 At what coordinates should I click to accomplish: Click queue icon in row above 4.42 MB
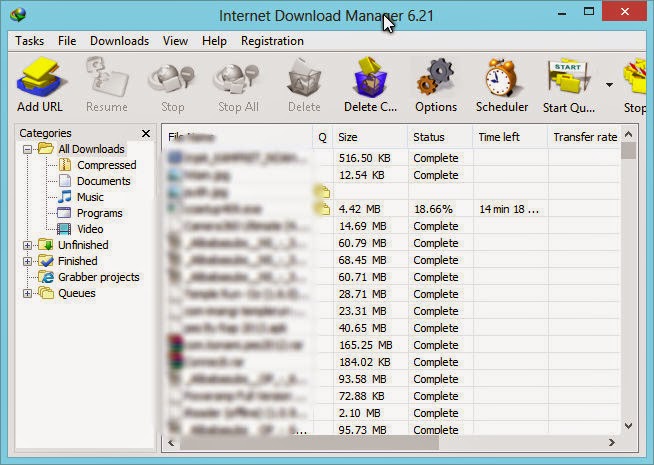(323, 191)
